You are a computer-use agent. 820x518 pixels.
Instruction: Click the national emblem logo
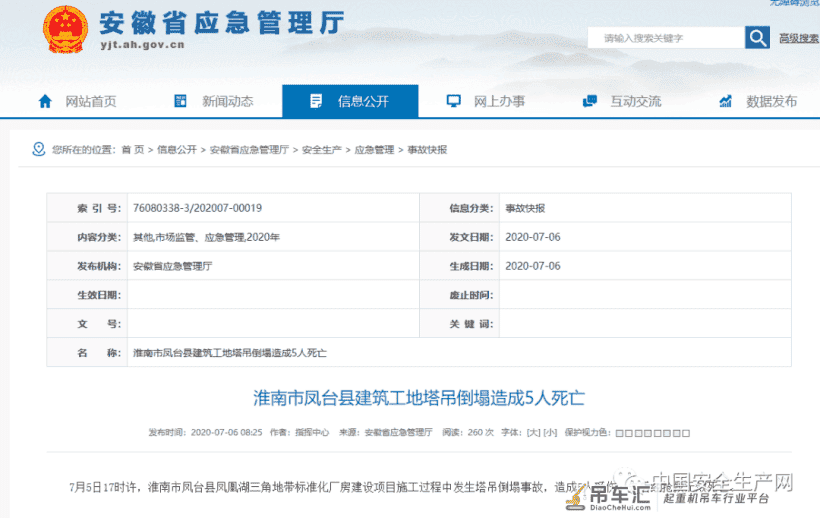coord(65,29)
